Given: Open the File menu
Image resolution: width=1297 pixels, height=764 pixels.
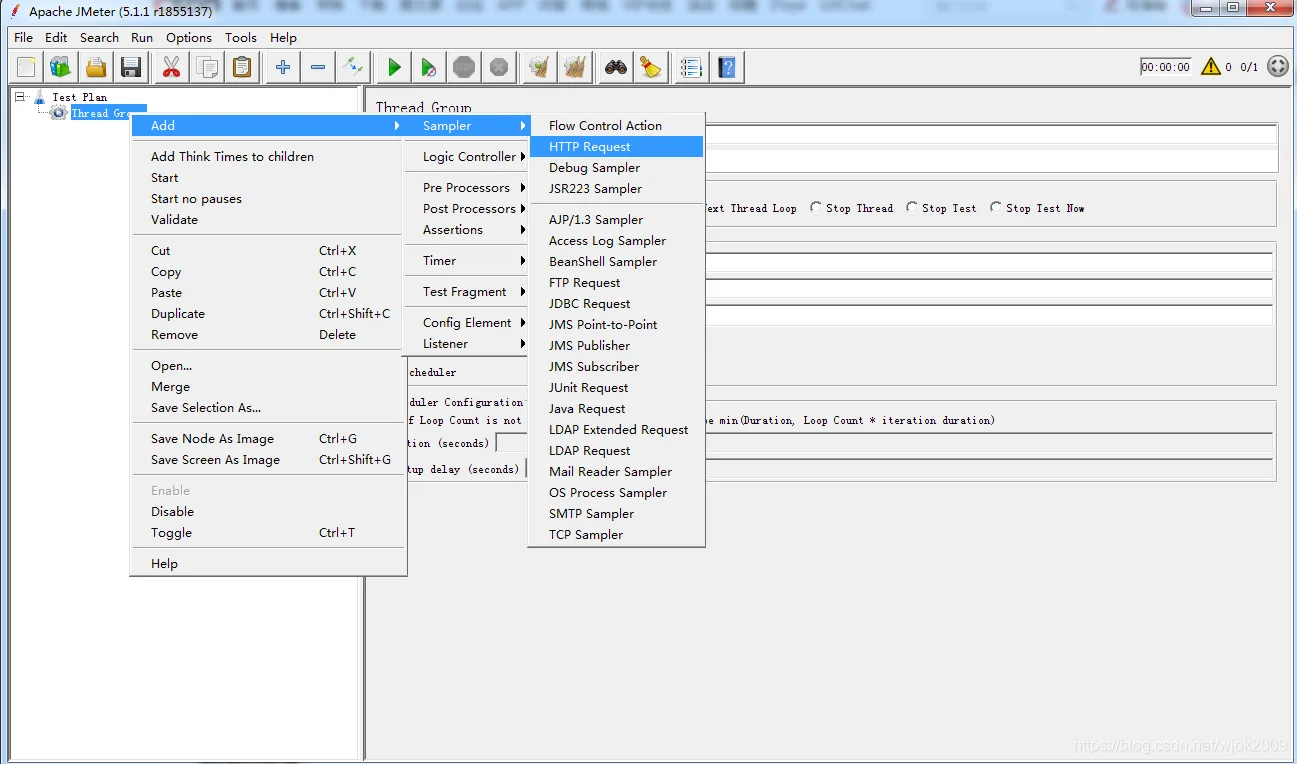Looking at the screenshot, I should [23, 37].
